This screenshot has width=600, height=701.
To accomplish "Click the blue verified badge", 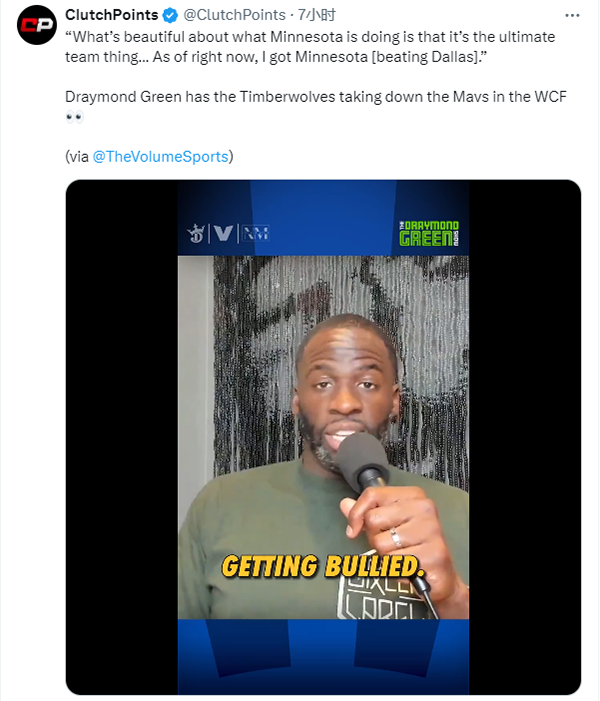I will pyautogui.click(x=171, y=16).
